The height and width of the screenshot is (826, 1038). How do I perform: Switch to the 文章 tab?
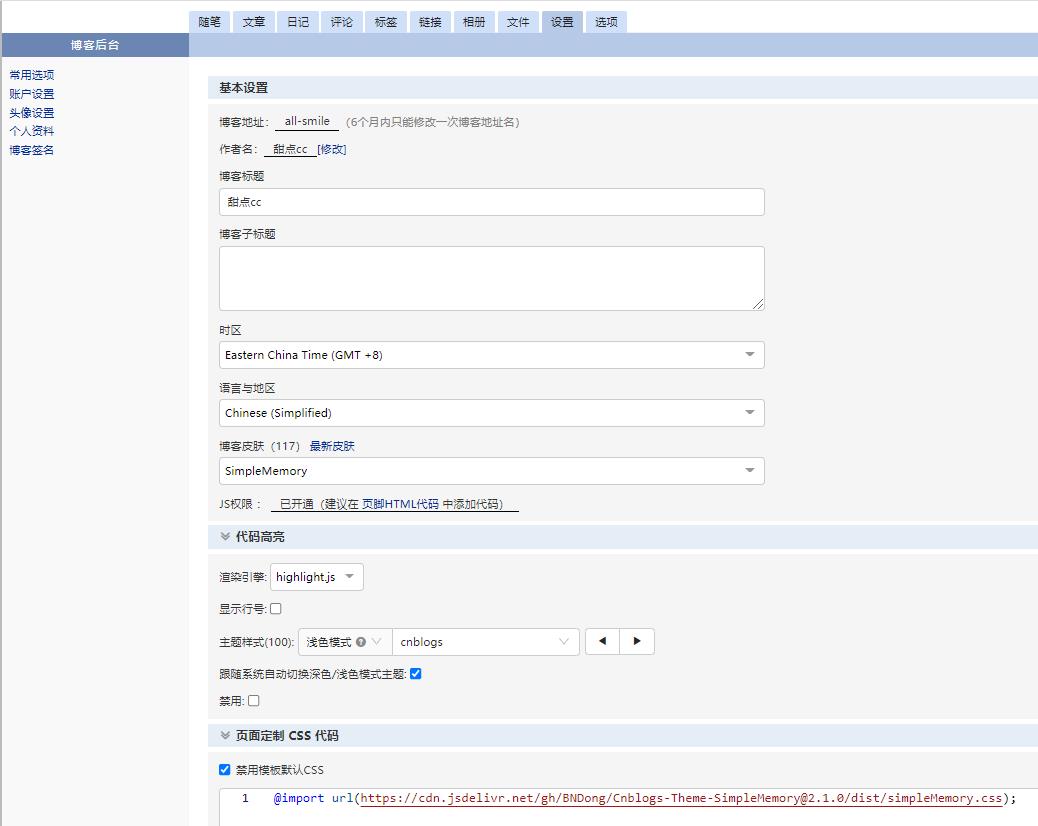click(254, 22)
